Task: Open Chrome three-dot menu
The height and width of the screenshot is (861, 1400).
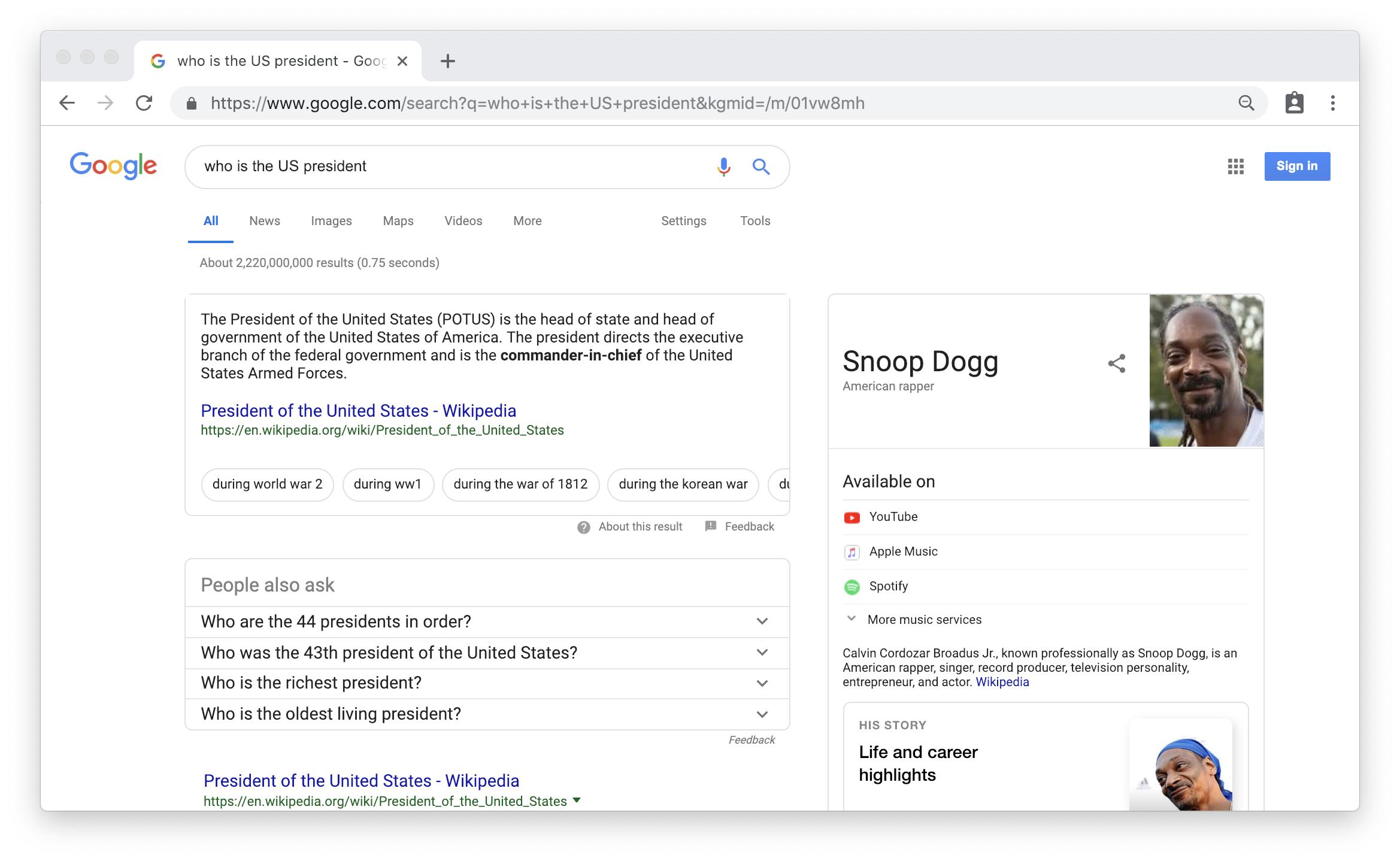Action: click(1332, 103)
